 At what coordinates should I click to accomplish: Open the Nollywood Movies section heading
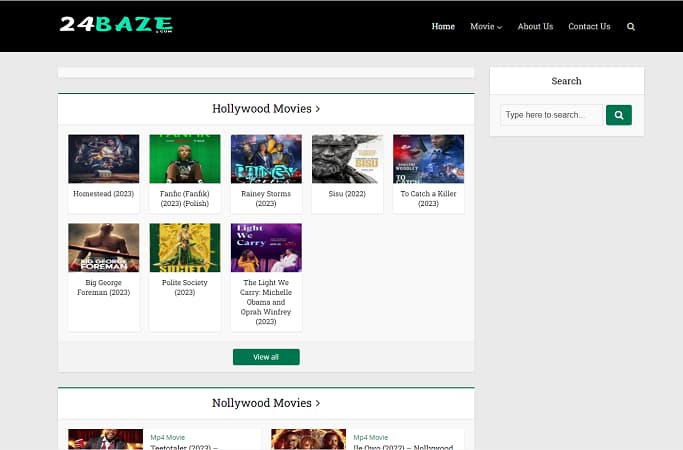266,403
